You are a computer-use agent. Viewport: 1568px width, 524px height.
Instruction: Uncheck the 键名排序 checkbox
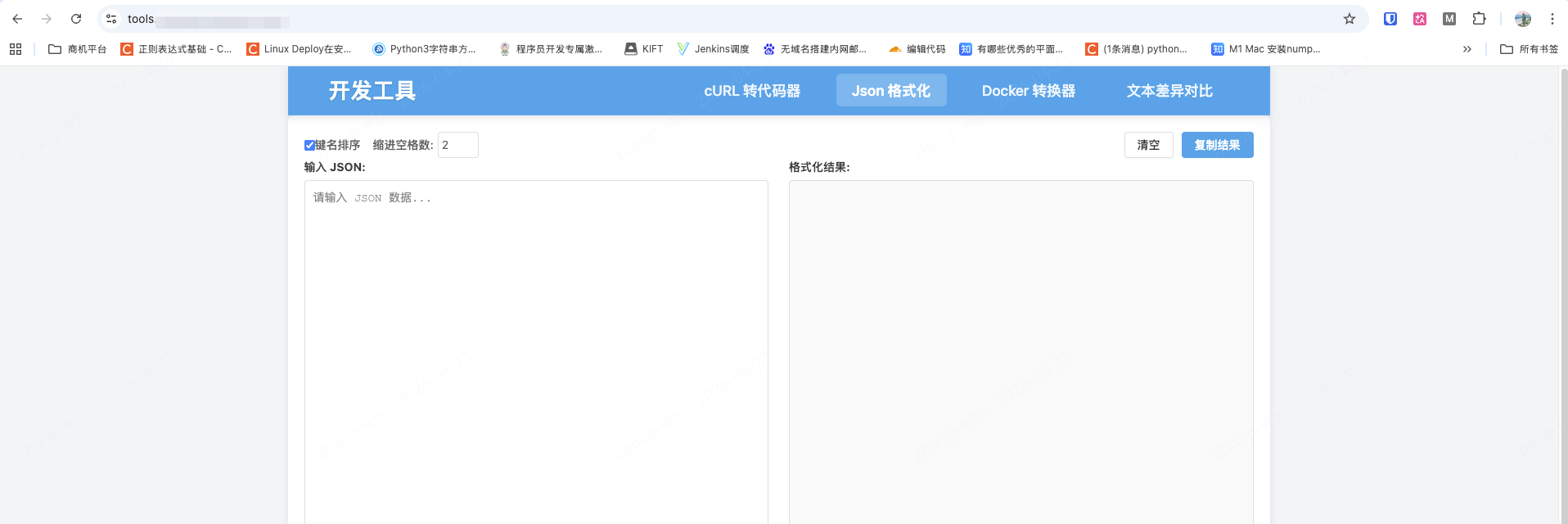309,146
